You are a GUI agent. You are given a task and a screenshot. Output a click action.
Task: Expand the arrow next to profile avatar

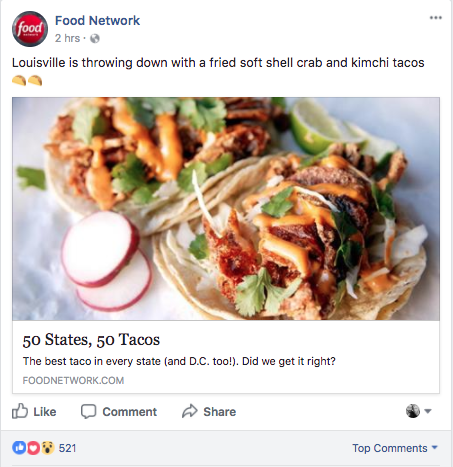point(428,411)
